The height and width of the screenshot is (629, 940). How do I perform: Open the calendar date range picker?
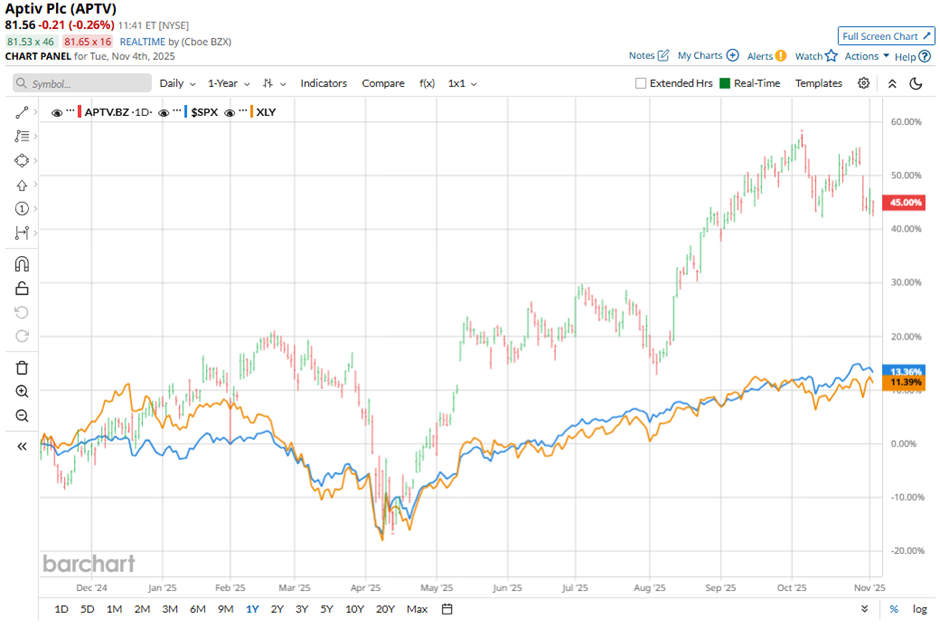[x=447, y=609]
